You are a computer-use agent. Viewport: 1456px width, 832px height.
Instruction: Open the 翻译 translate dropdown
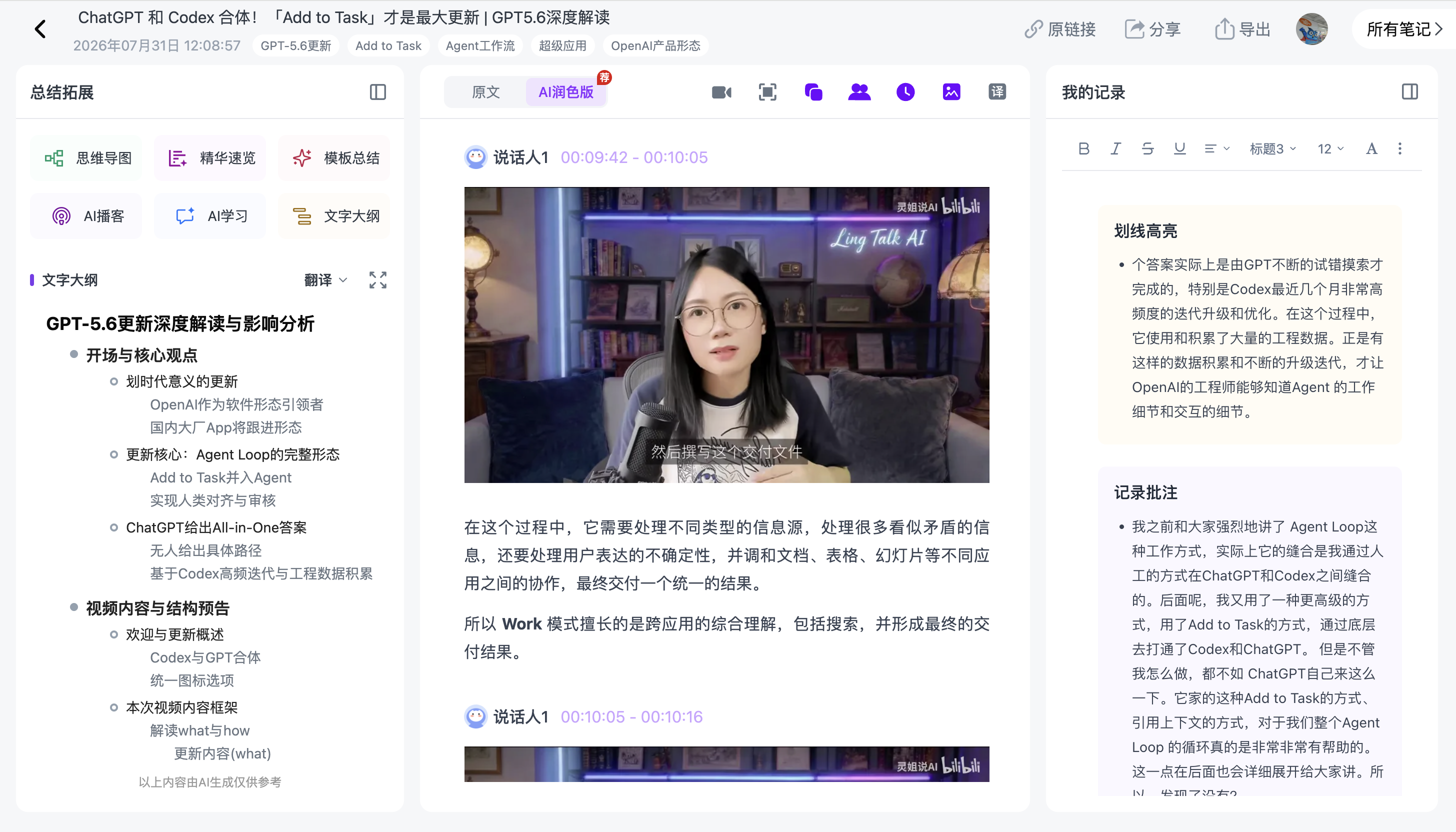coord(325,280)
